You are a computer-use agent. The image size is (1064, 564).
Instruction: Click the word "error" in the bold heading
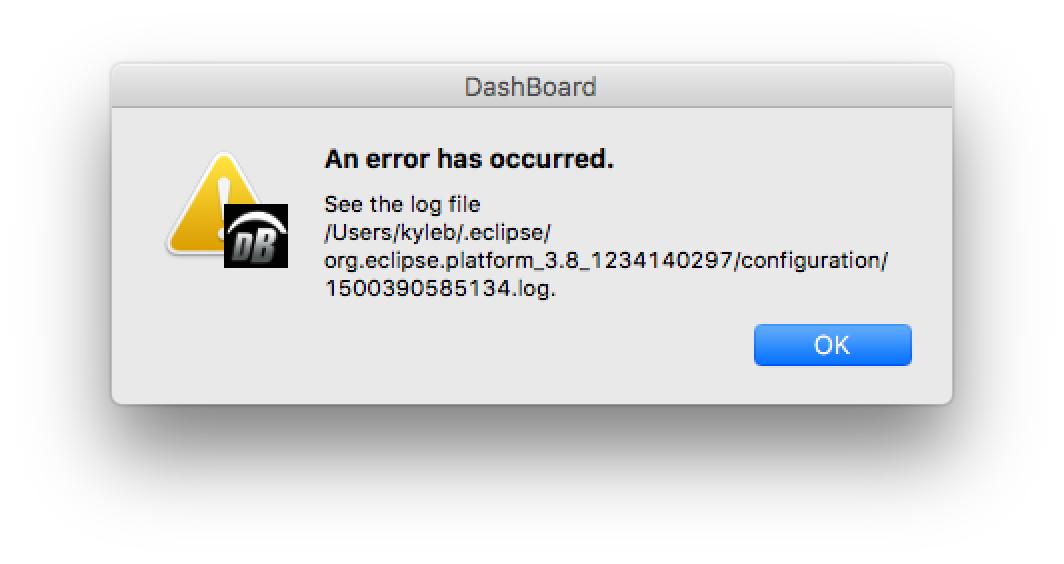tap(398, 159)
